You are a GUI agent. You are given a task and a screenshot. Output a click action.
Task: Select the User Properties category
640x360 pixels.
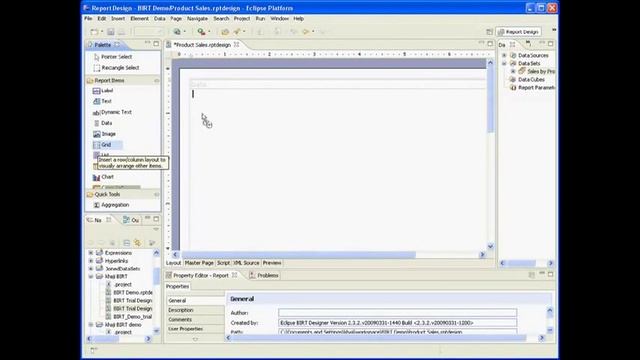[196, 329]
